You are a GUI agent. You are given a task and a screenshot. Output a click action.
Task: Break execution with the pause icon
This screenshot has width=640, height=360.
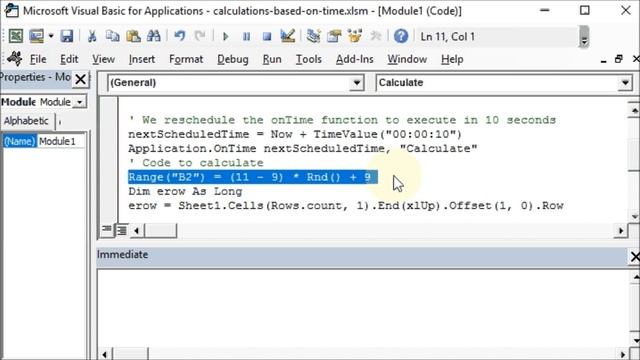tap(246, 37)
